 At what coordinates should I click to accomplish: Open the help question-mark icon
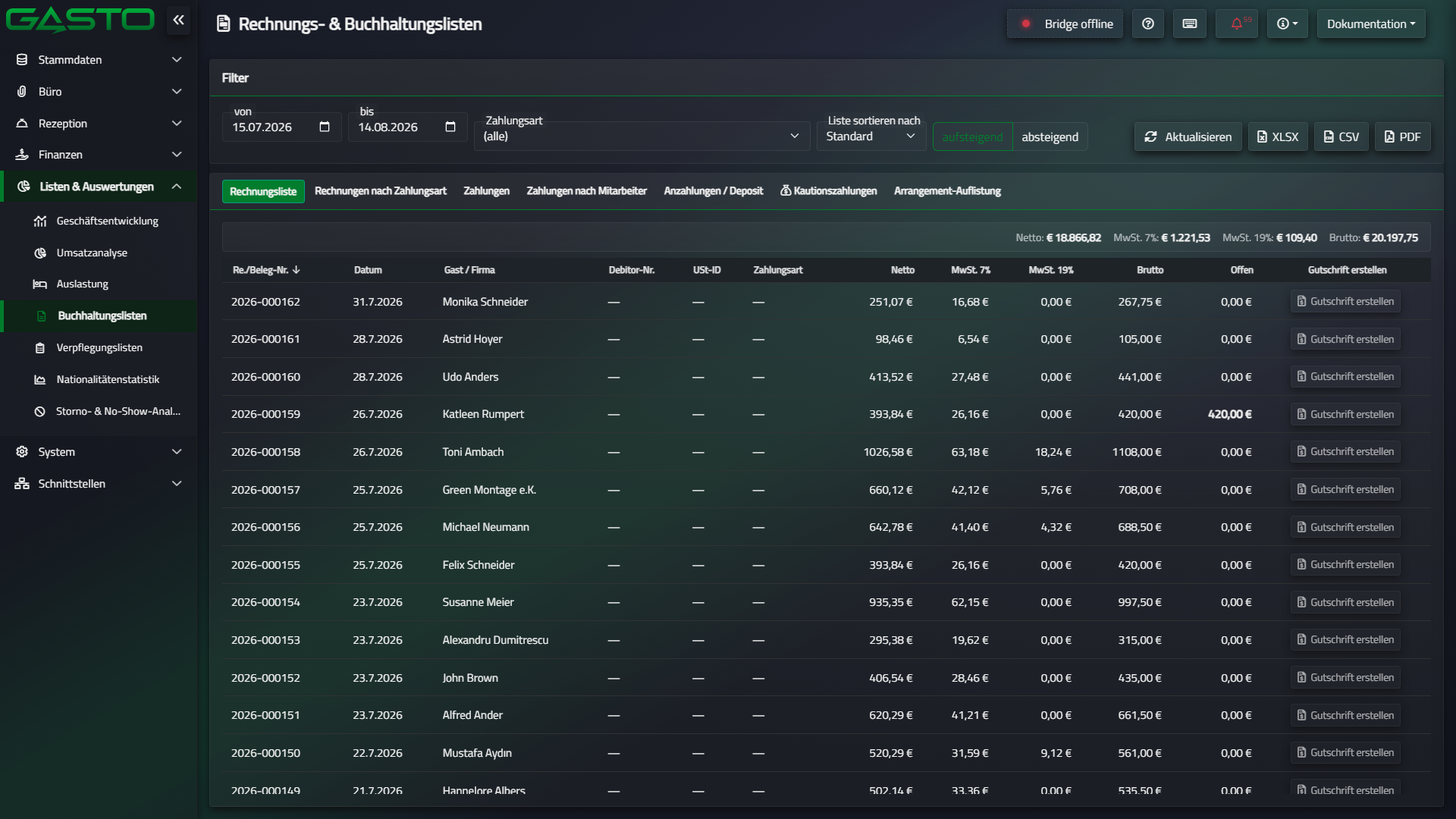point(1148,24)
